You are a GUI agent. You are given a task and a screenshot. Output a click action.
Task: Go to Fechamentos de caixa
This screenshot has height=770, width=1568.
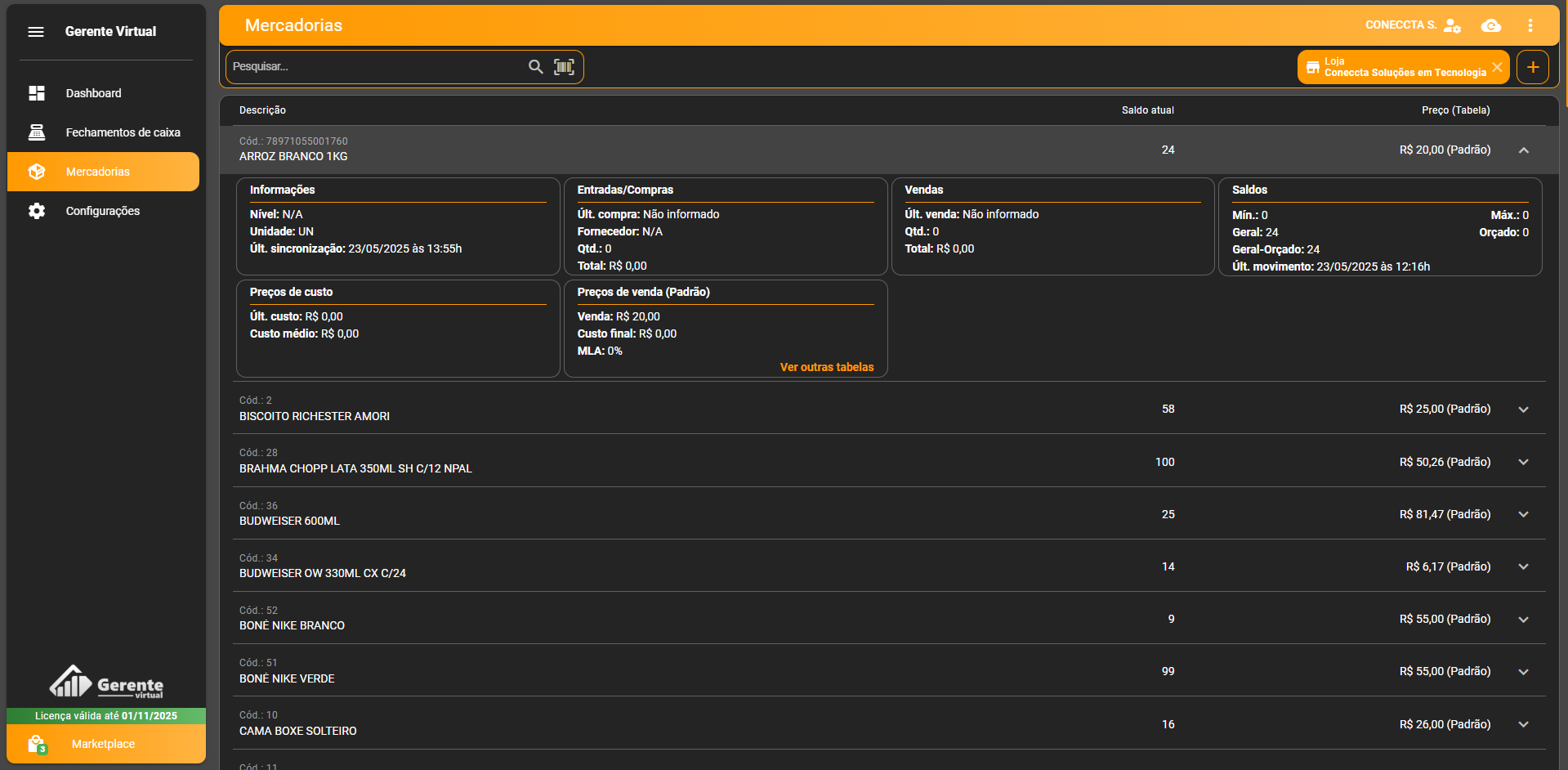click(123, 132)
